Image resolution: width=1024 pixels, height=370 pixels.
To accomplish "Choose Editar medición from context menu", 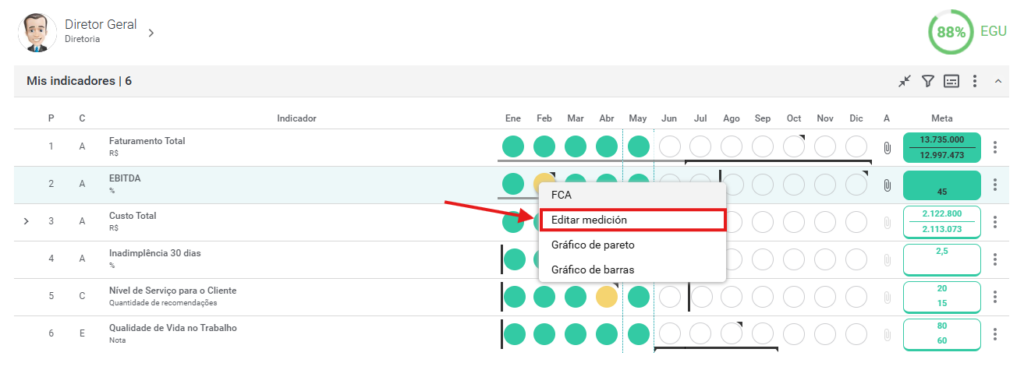I will click(632, 220).
